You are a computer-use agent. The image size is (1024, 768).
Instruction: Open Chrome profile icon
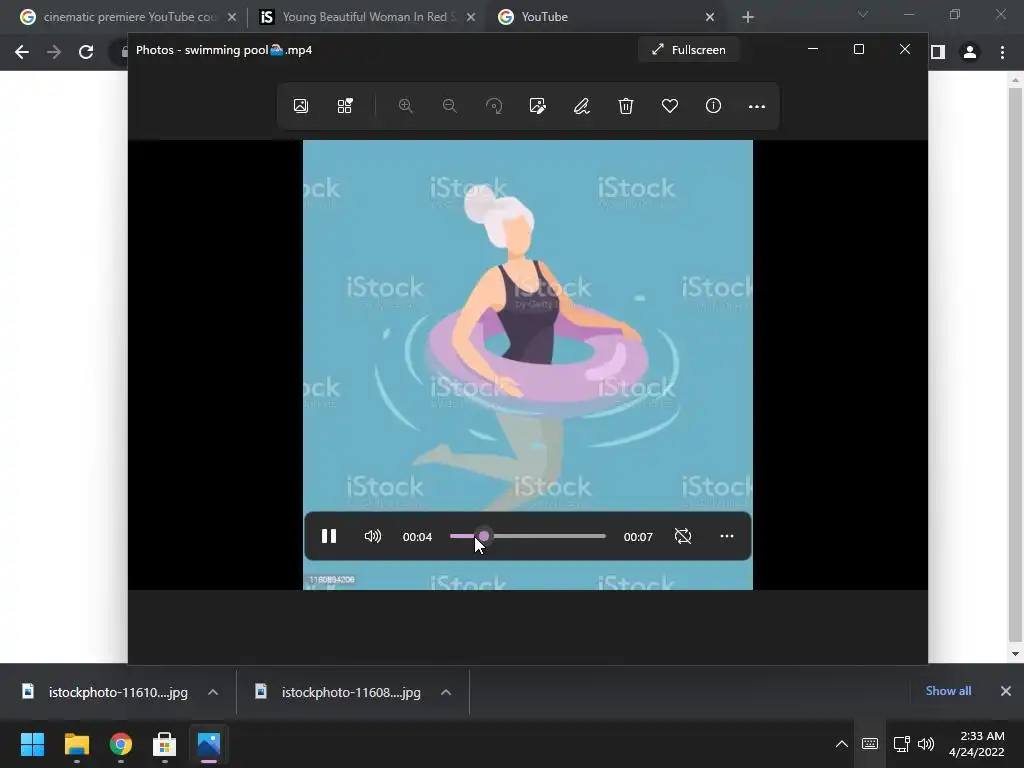970,52
